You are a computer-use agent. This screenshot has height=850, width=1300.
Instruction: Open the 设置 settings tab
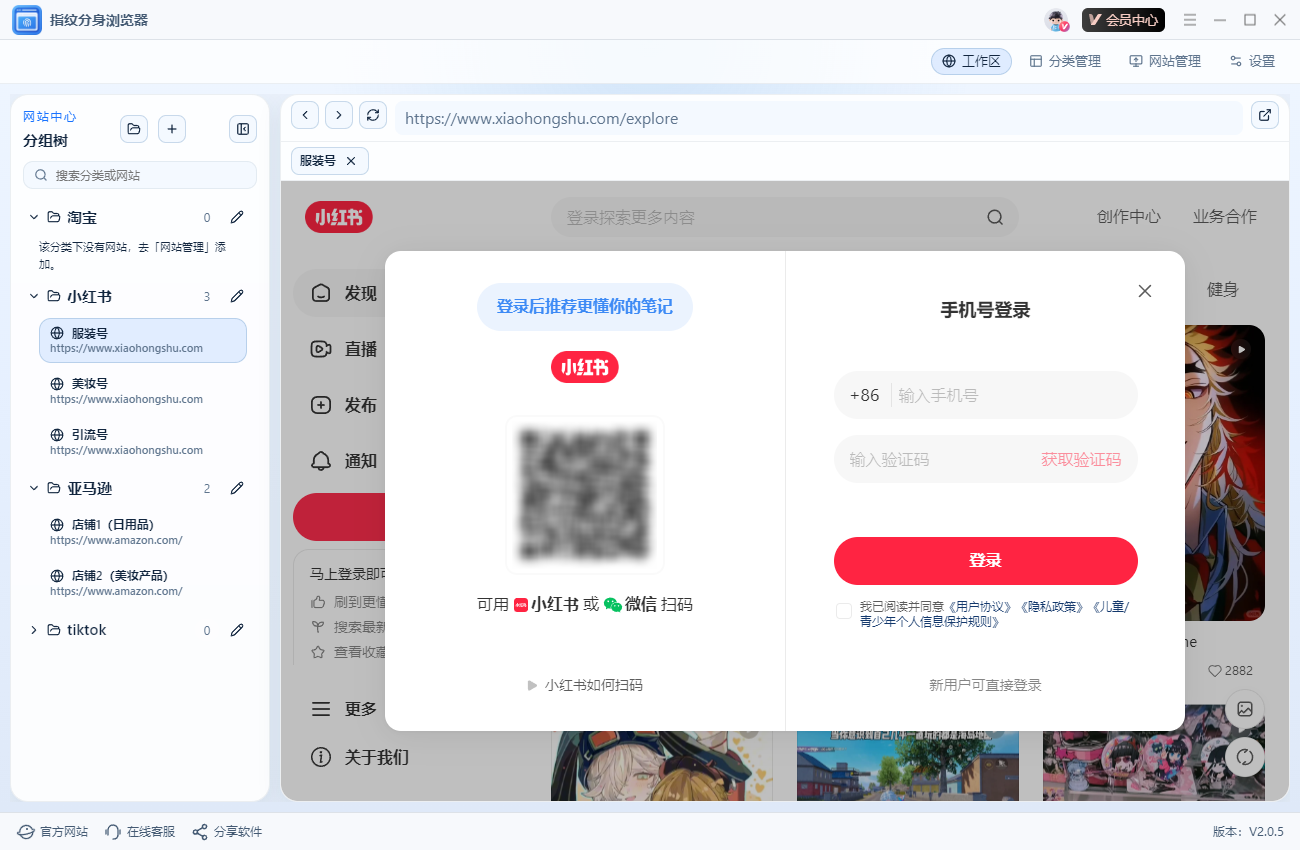coord(1252,61)
